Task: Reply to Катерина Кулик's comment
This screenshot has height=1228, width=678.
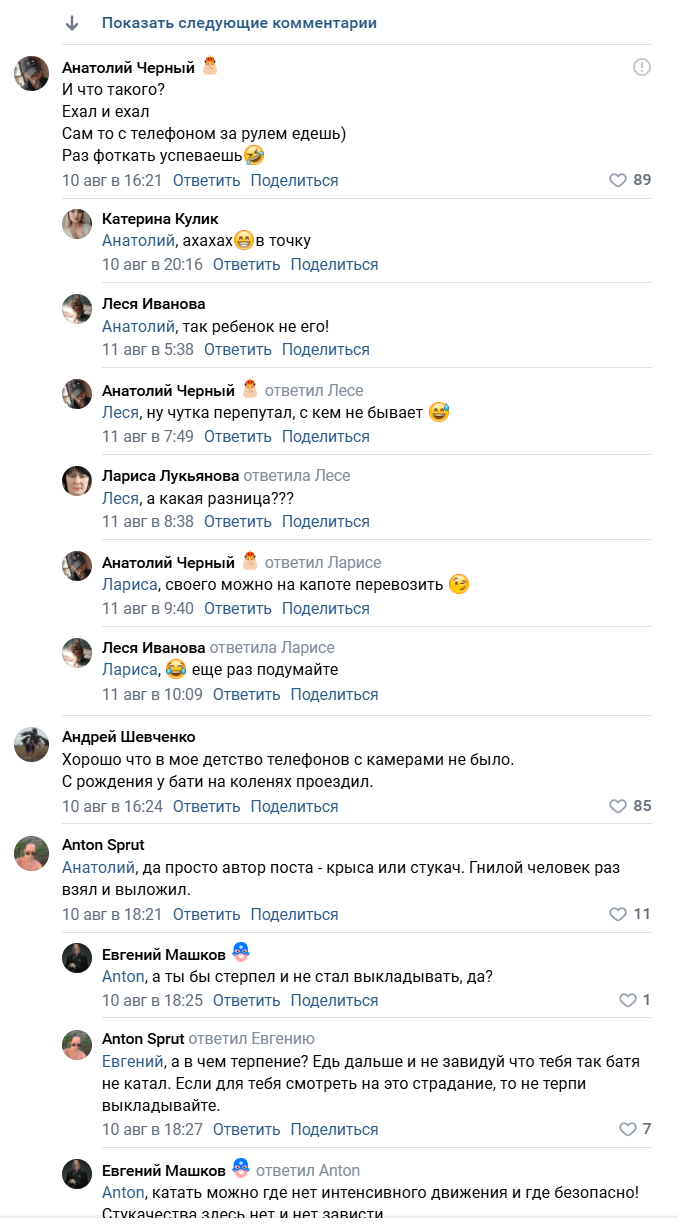Action: coord(246,265)
